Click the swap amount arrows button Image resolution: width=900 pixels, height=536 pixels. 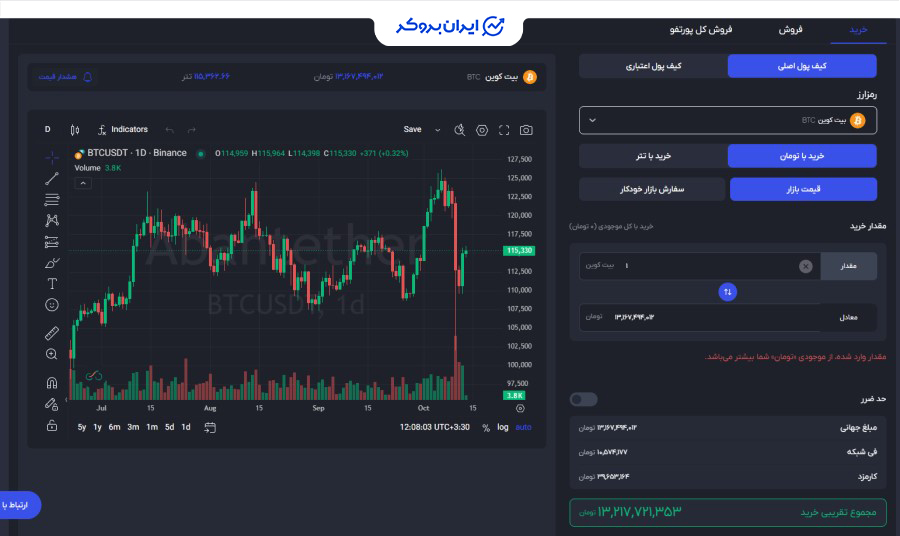728,292
